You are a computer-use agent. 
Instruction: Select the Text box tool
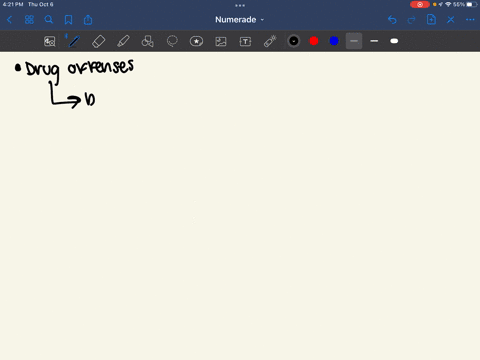245,41
